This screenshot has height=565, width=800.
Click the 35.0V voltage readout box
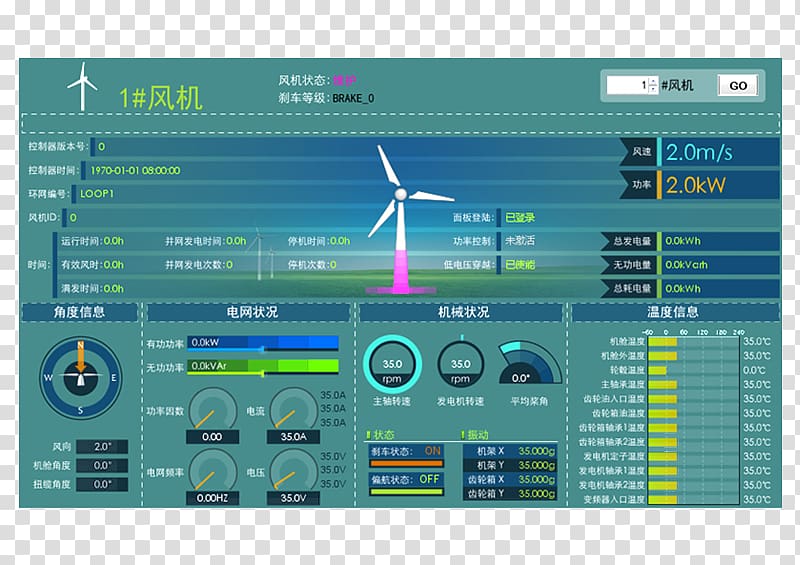tap(293, 498)
